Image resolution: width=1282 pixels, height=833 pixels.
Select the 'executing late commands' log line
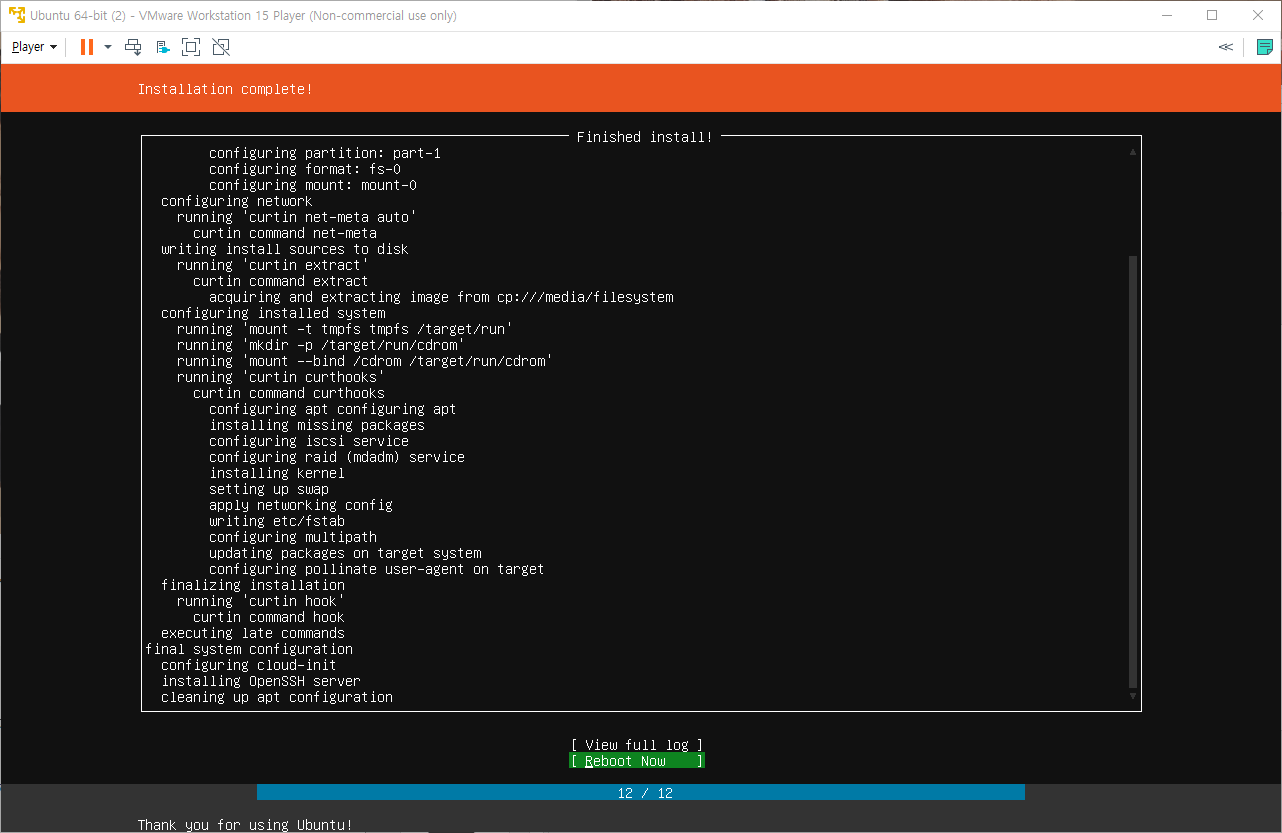coord(253,633)
